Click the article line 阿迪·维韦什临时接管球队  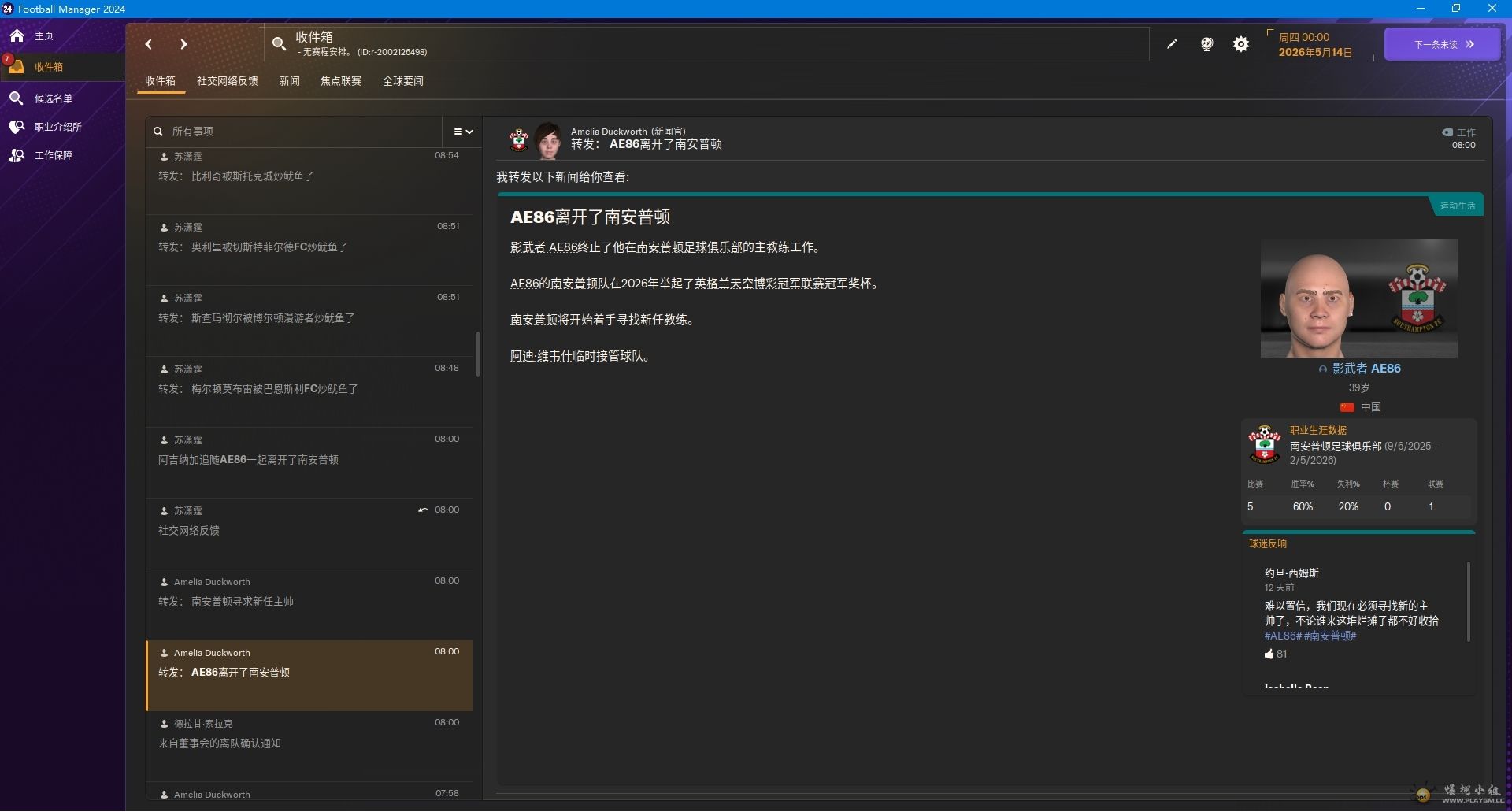(583, 356)
